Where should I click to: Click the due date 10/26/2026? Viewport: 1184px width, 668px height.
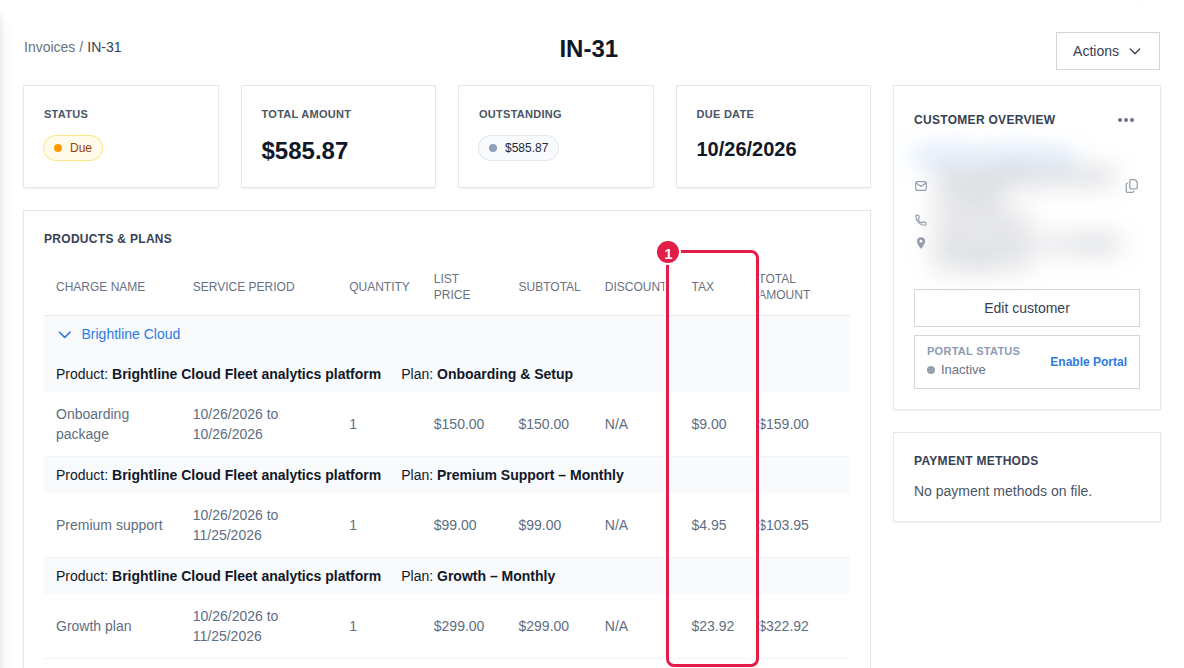click(746, 149)
